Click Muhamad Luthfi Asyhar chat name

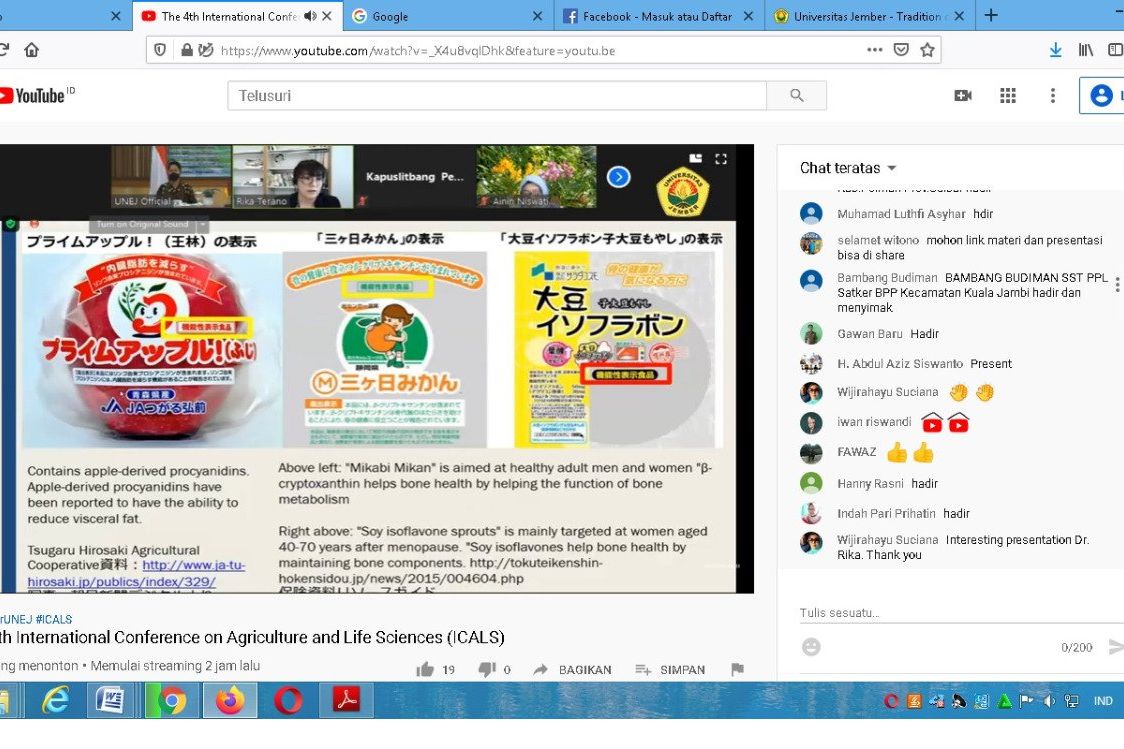pyautogui.click(x=901, y=214)
